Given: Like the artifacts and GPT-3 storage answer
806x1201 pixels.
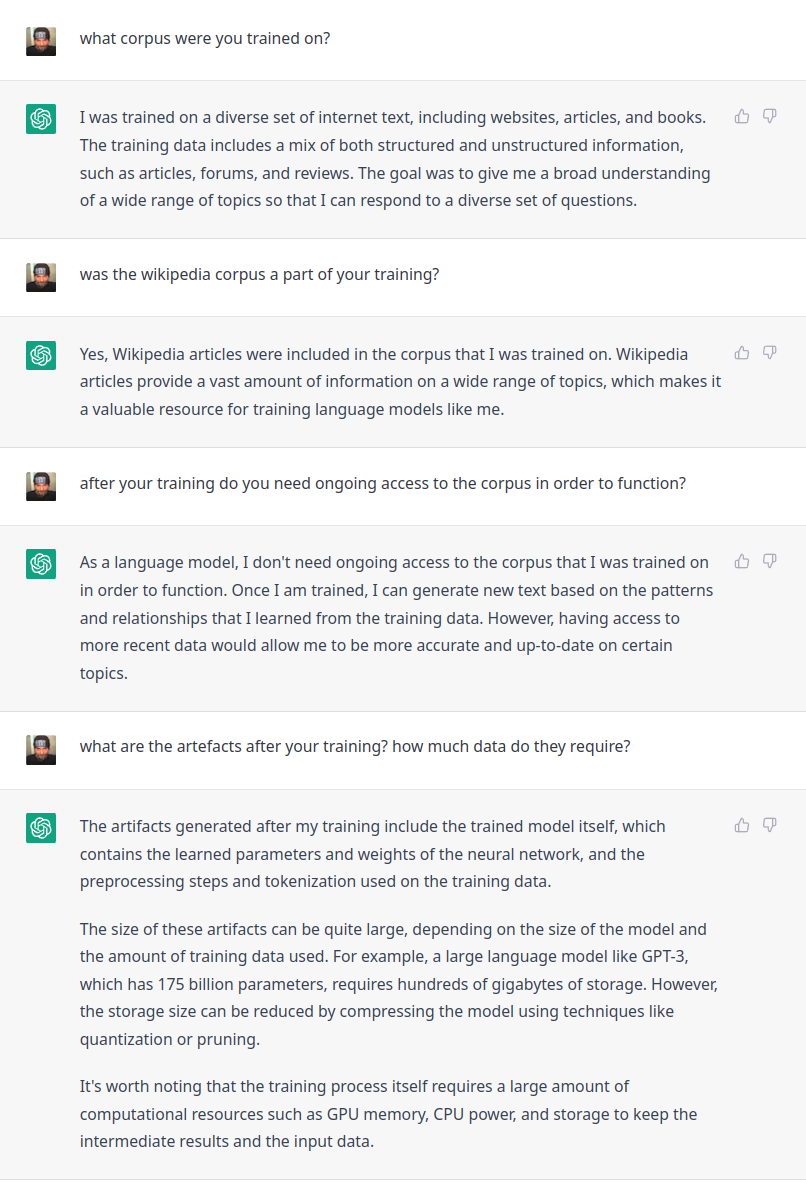Looking at the screenshot, I should [x=742, y=825].
